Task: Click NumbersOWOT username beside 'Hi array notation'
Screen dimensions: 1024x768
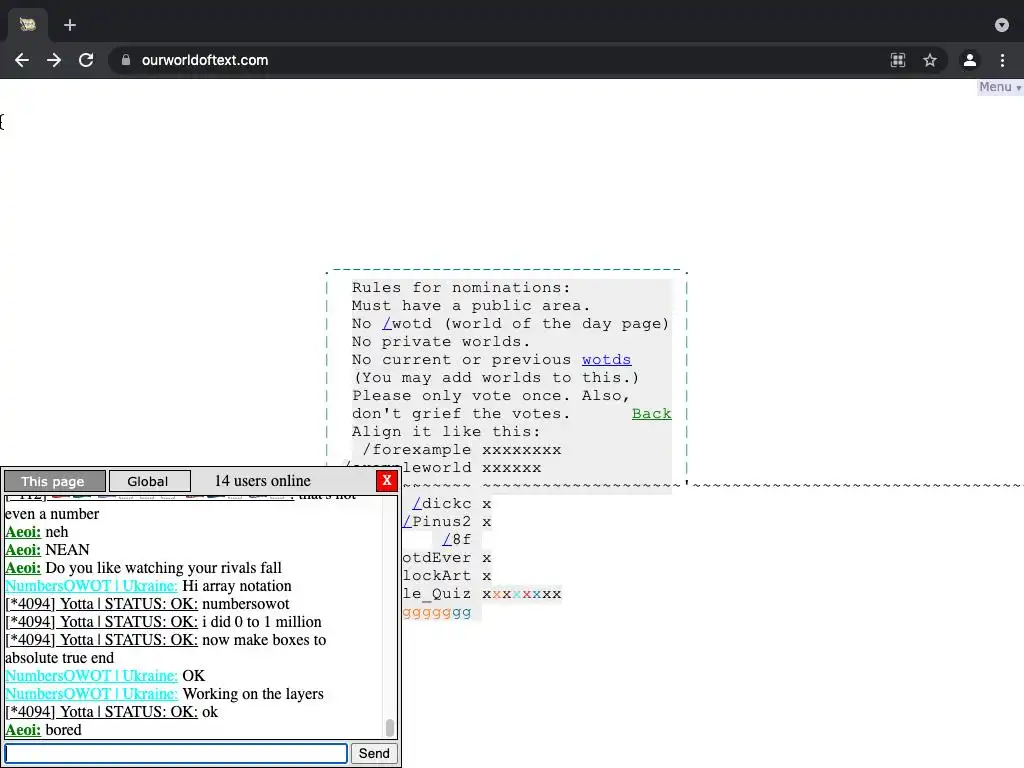Action: pyautogui.click(x=91, y=586)
